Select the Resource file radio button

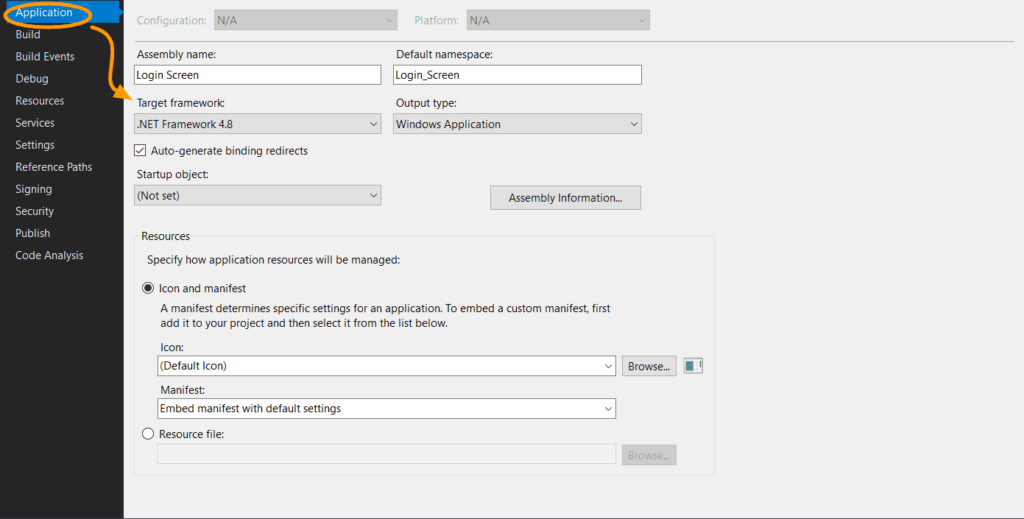pos(148,433)
